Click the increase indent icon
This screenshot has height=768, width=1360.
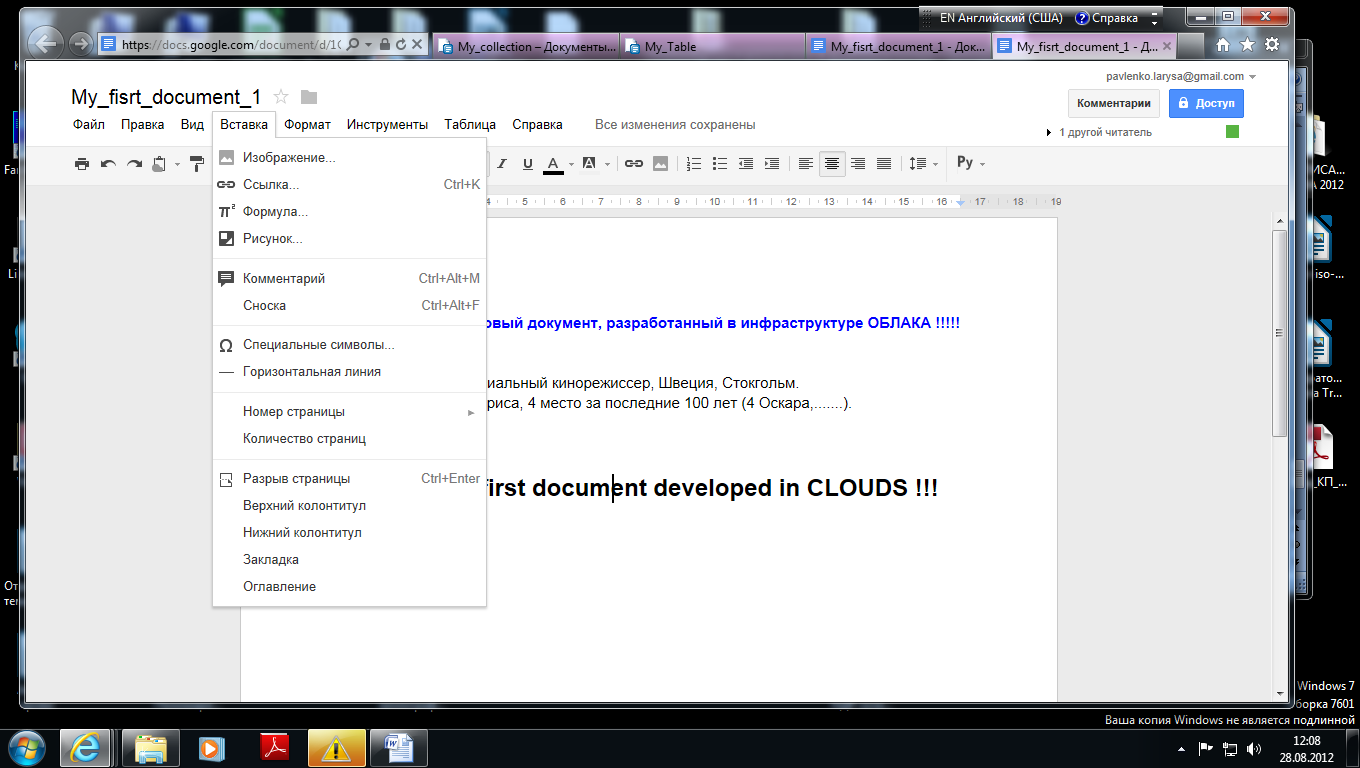click(772, 163)
